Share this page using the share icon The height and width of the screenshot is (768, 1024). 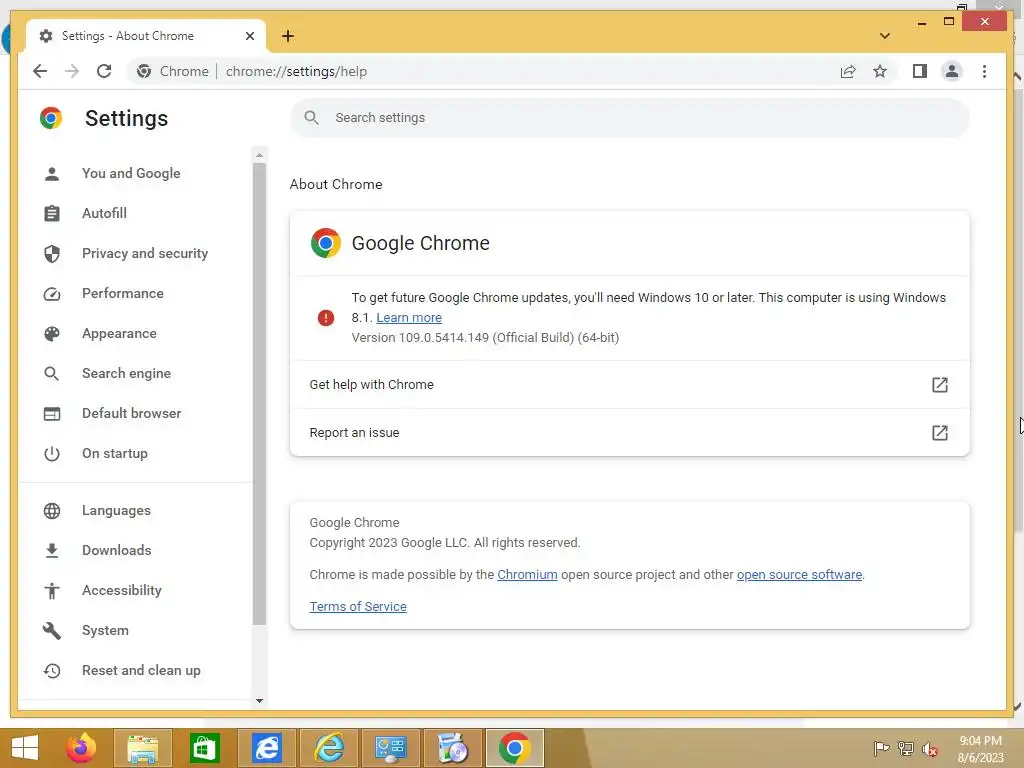(848, 71)
